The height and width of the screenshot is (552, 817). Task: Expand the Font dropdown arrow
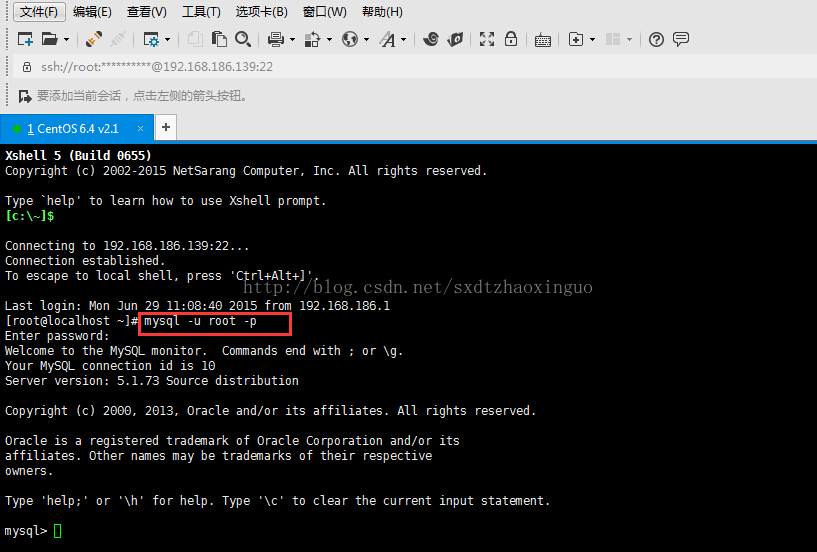[x=404, y=39]
